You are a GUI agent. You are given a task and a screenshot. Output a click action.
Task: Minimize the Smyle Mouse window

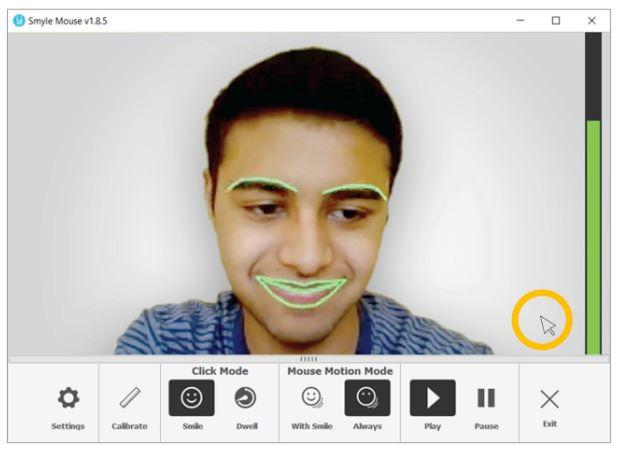point(520,21)
